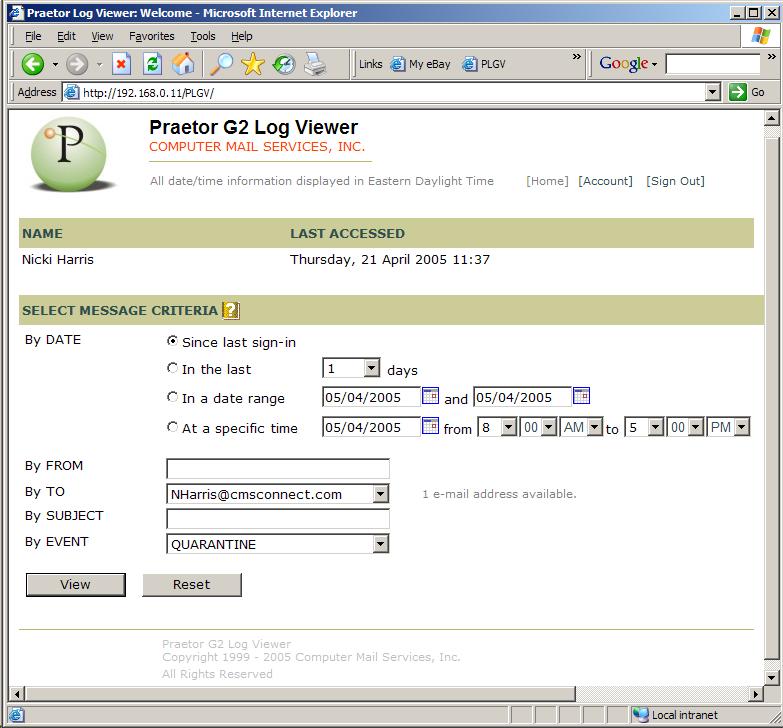Open the Help menu
Image resolution: width=783 pixels, height=728 pixels.
click(242, 36)
